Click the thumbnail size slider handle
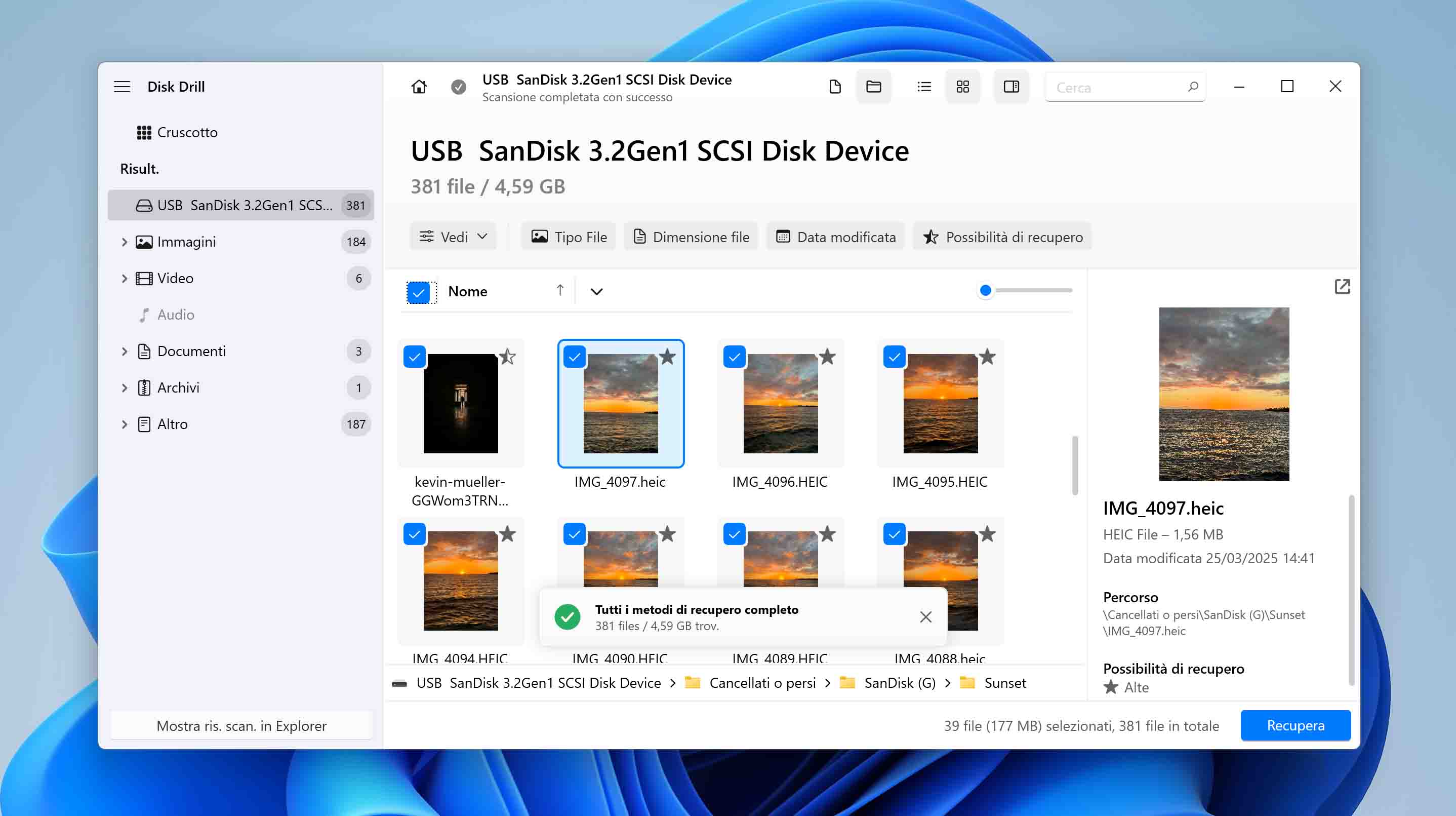Screen dimensions: 1456x816 pyautogui.click(x=985, y=290)
